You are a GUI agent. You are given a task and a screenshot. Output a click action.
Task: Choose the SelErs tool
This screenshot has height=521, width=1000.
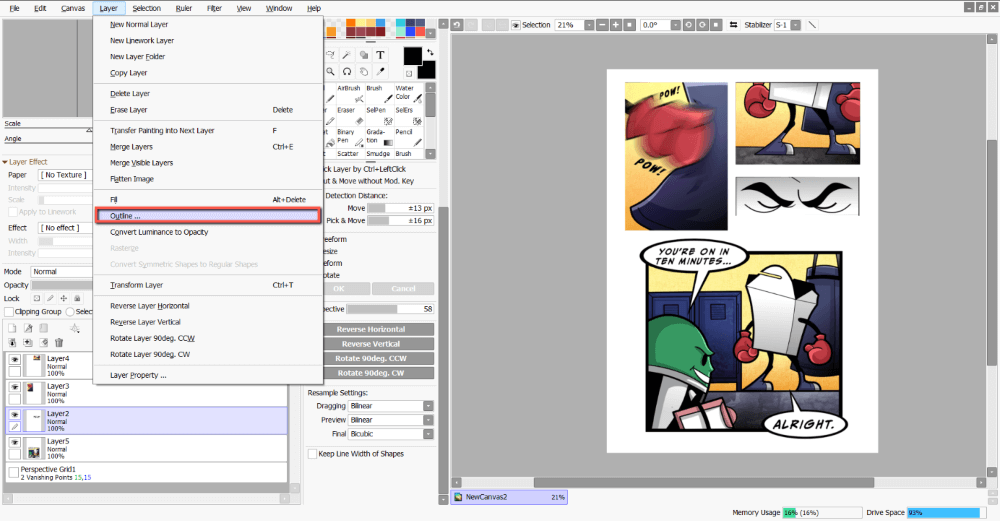tap(409, 115)
